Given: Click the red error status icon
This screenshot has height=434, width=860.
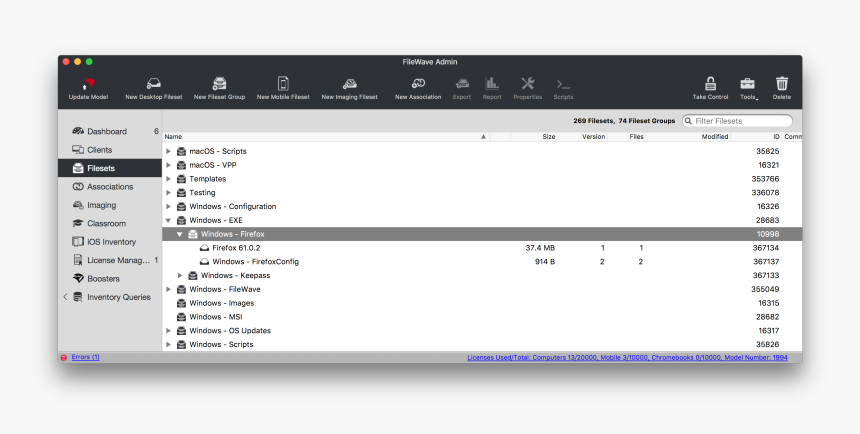Looking at the screenshot, I should [64, 358].
